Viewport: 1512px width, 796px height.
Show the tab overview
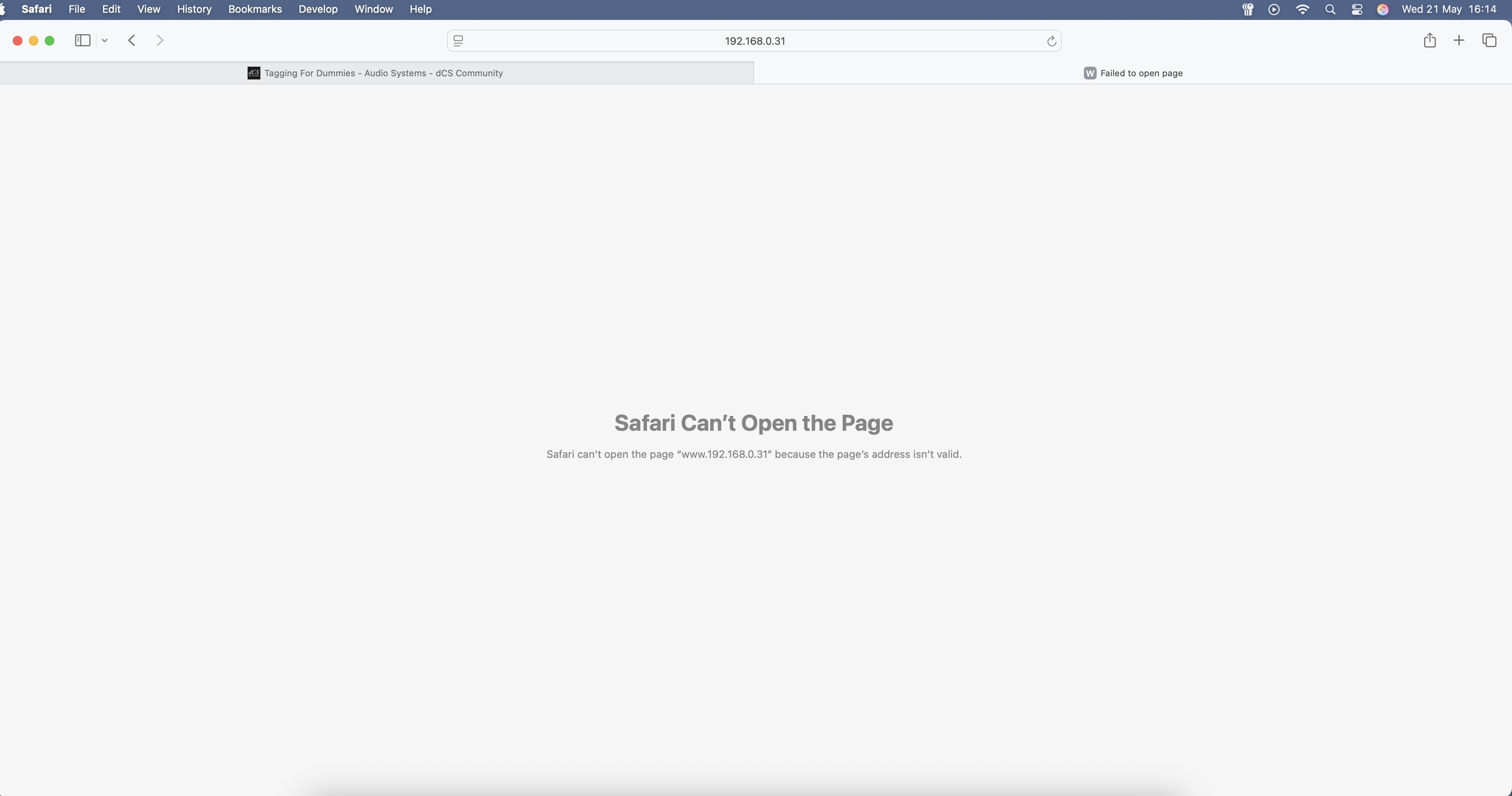pyautogui.click(x=1489, y=40)
